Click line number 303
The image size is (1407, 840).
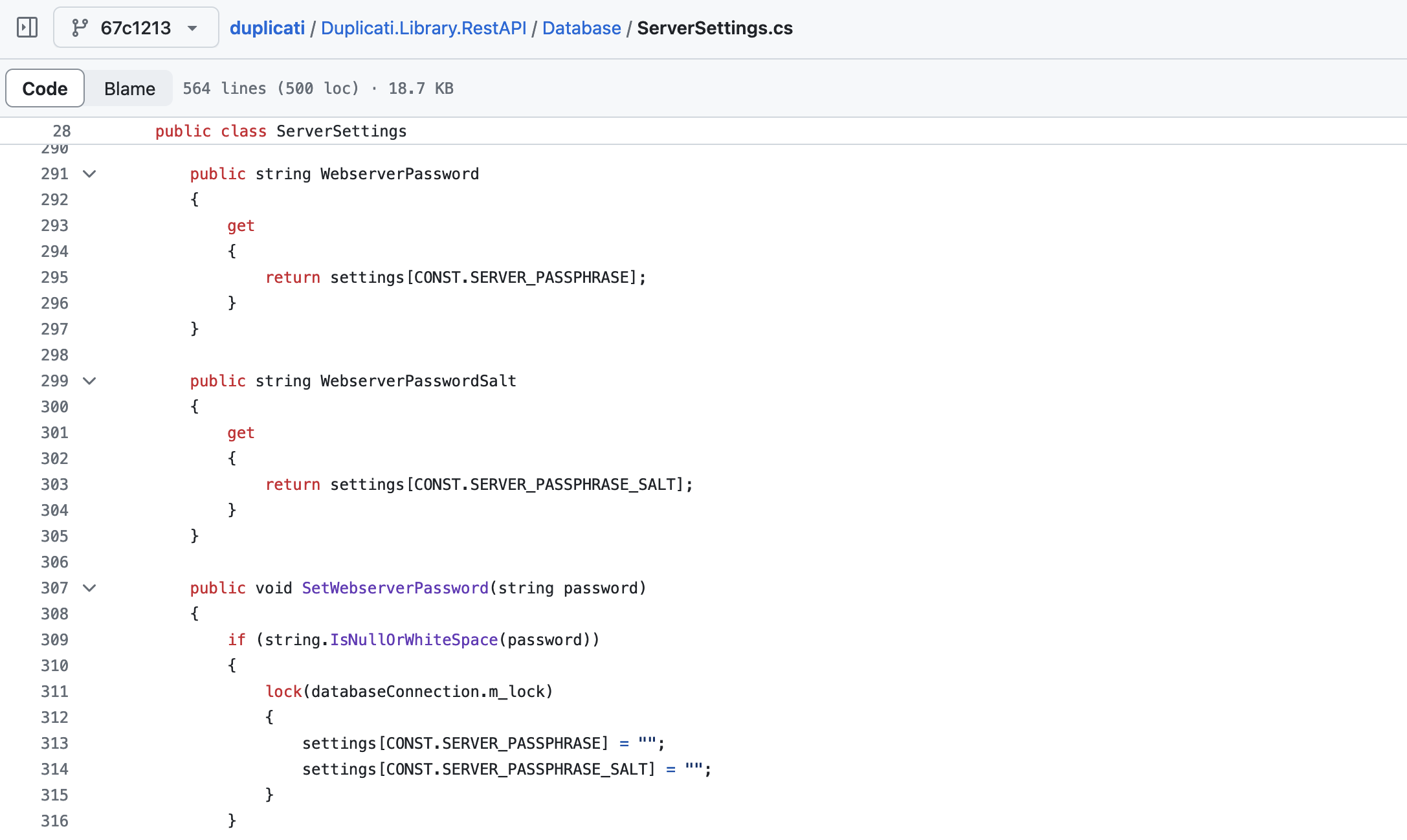pos(54,484)
